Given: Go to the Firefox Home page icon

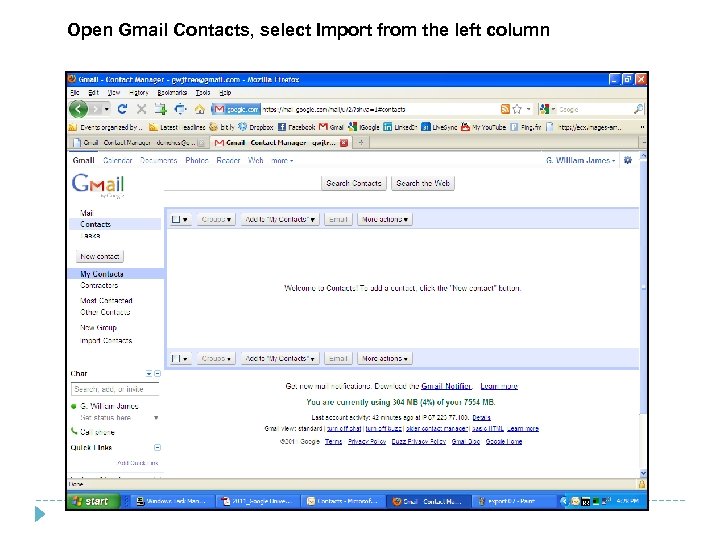Looking at the screenshot, I should coord(199,109).
